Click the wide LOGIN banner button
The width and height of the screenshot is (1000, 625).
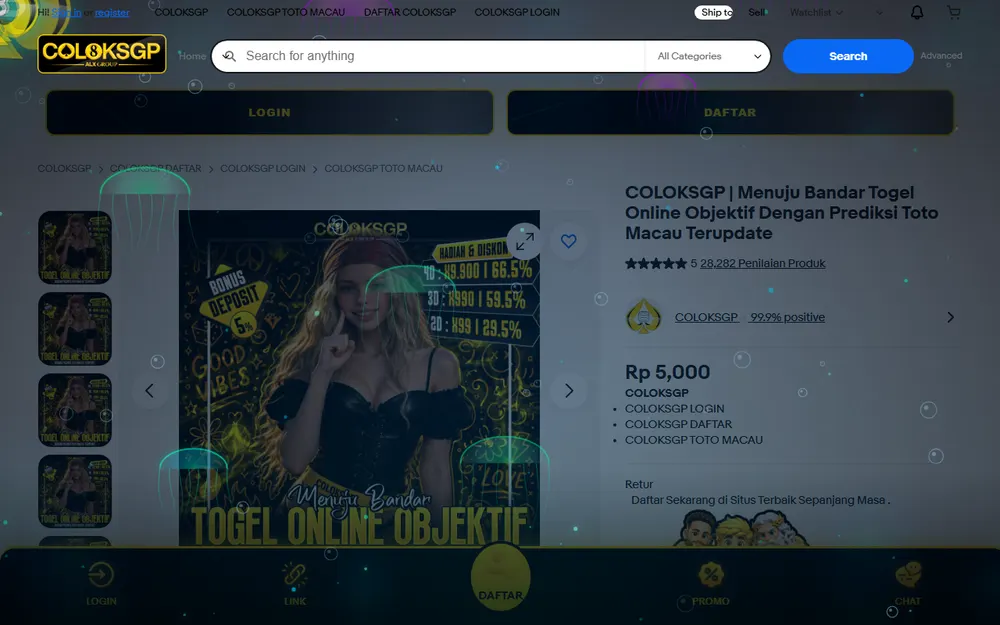point(270,112)
